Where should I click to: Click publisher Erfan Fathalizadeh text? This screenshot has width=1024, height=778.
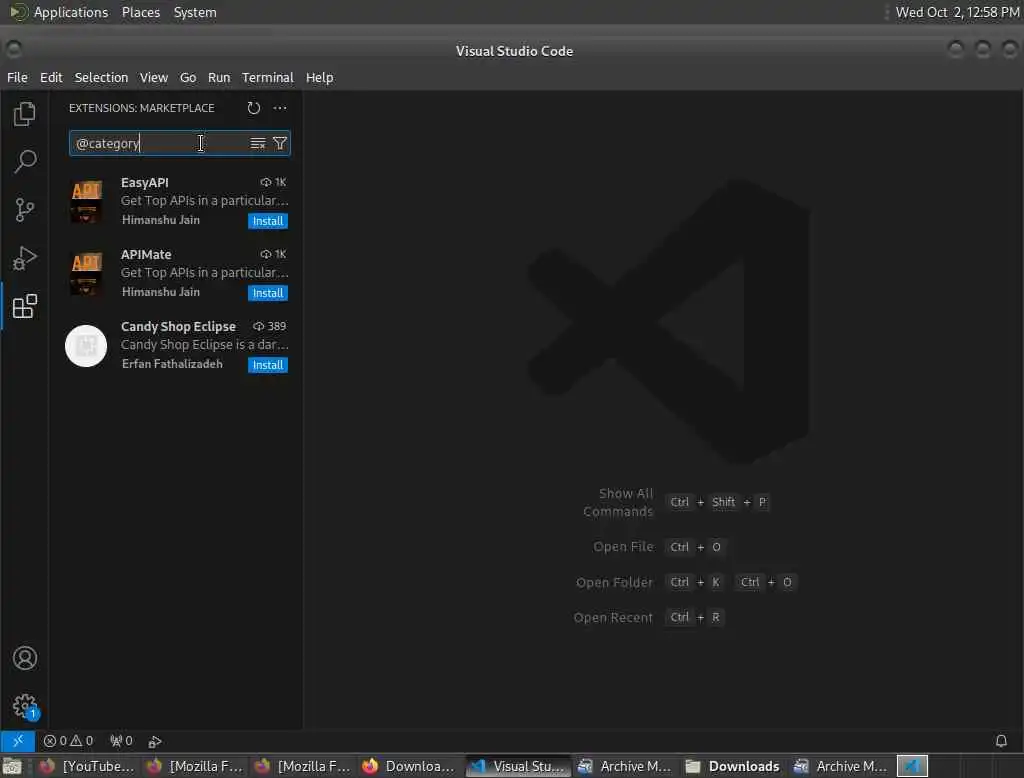(x=172, y=364)
